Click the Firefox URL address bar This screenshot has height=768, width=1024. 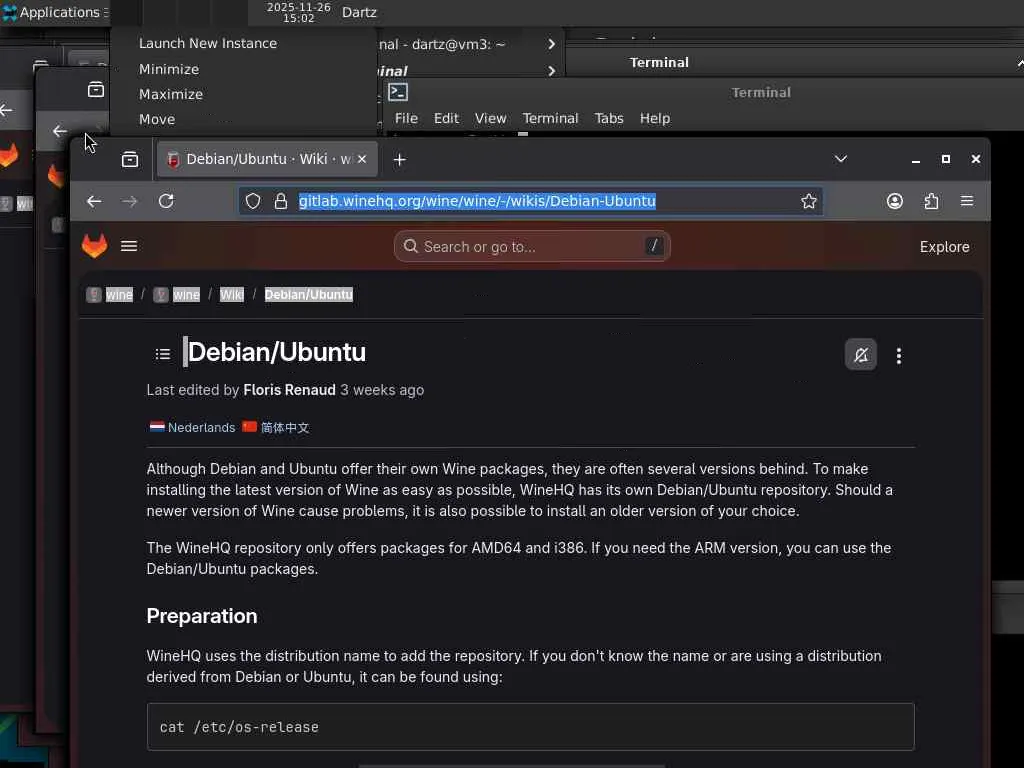531,201
